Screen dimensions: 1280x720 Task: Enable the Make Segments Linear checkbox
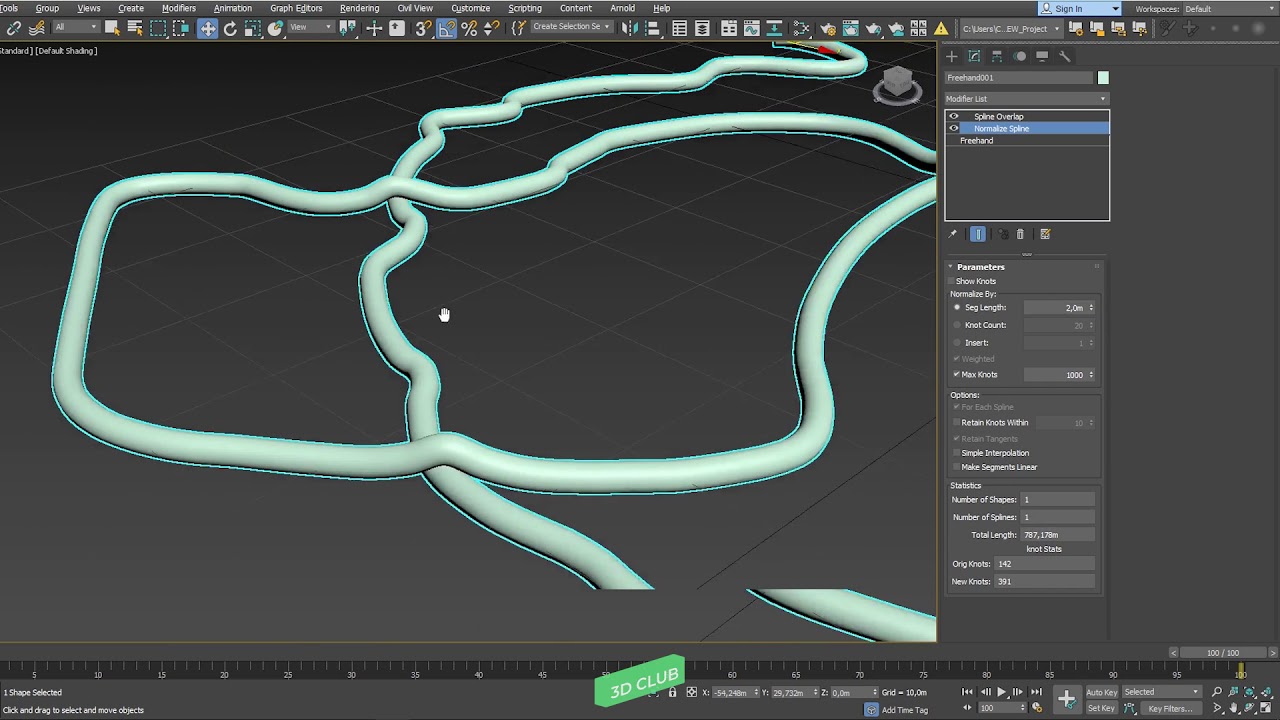(957, 467)
